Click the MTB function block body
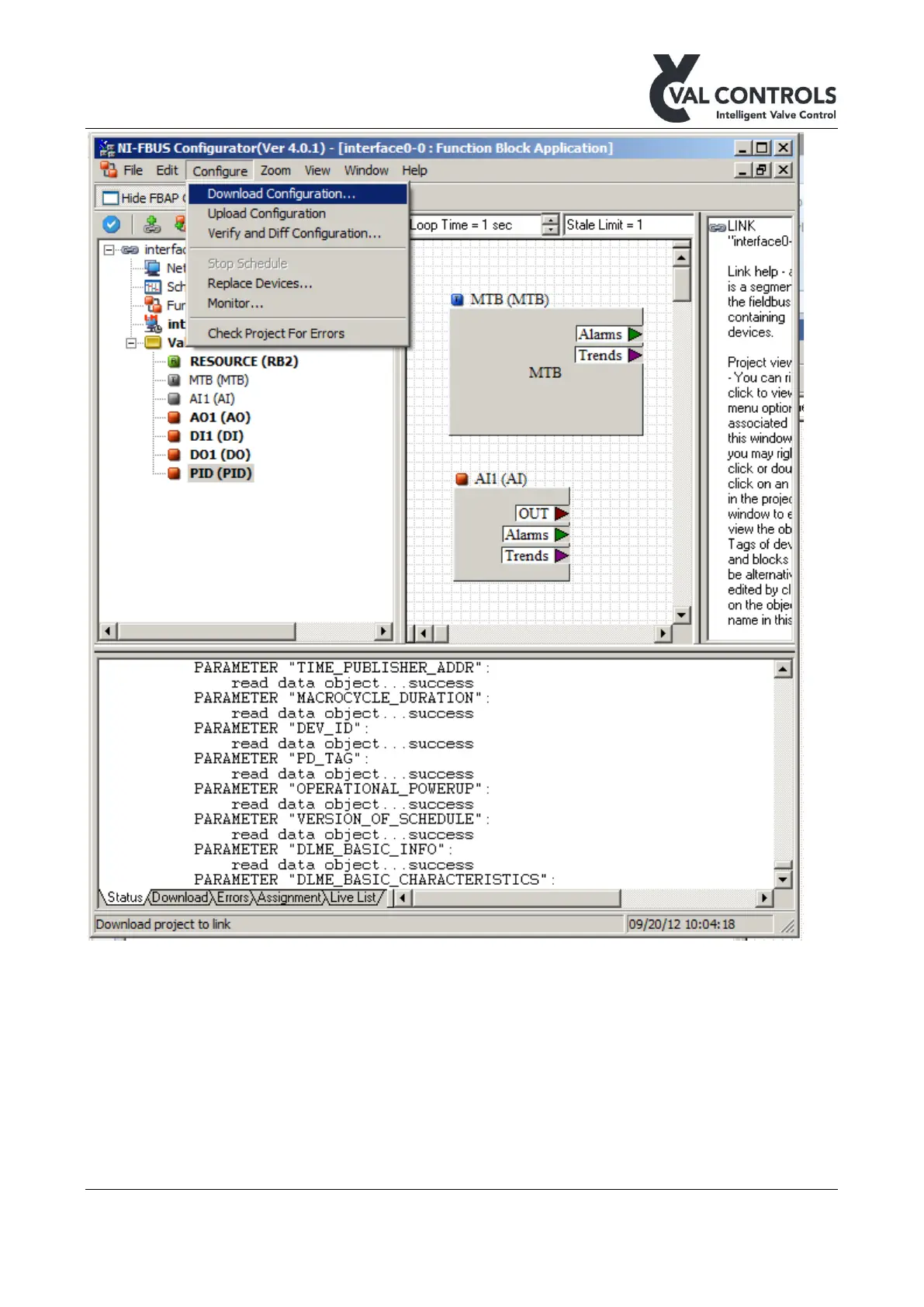Screen dimensions: 924x1307 pos(545,373)
